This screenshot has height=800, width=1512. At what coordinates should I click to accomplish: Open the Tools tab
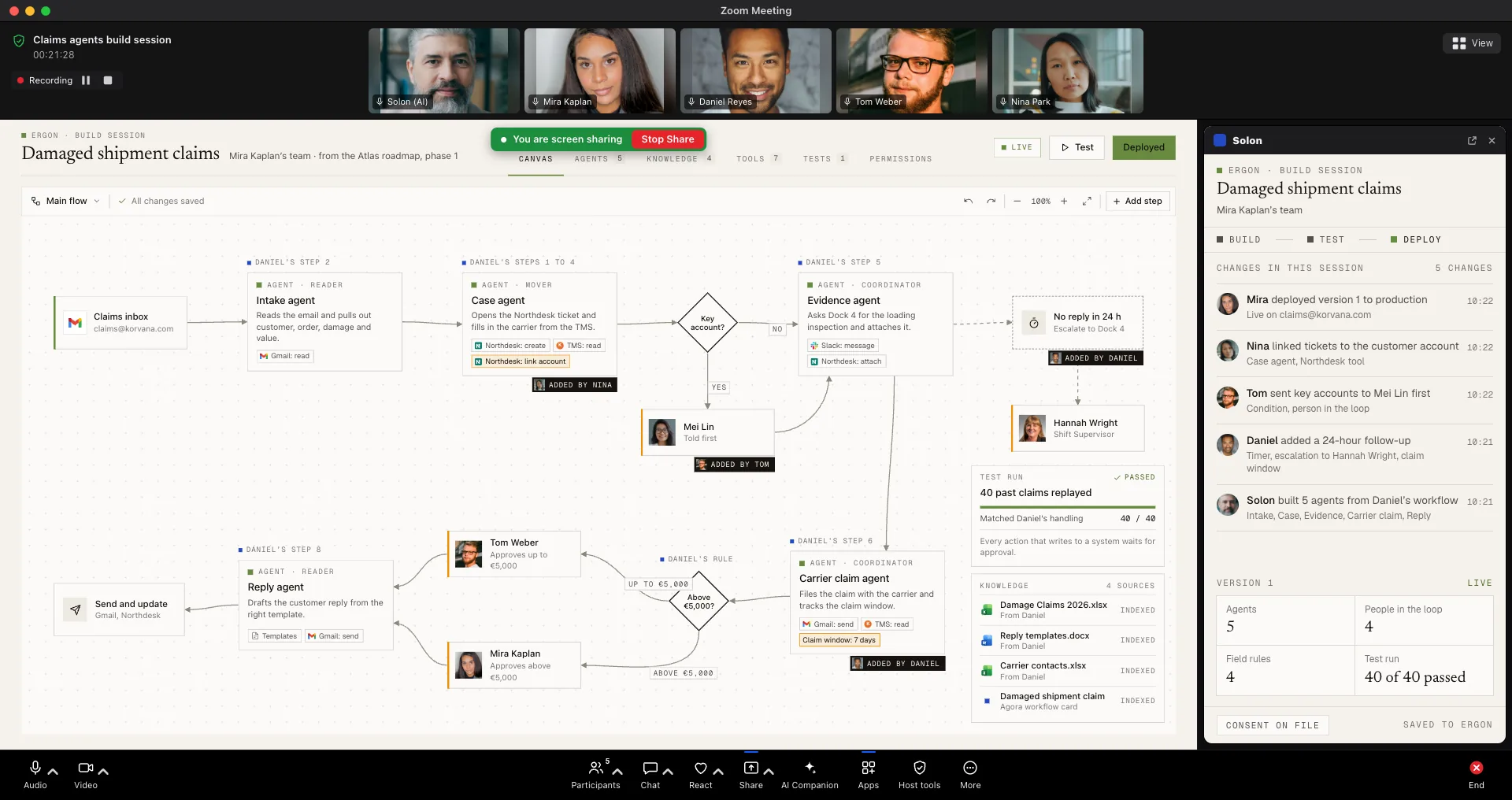coord(758,159)
